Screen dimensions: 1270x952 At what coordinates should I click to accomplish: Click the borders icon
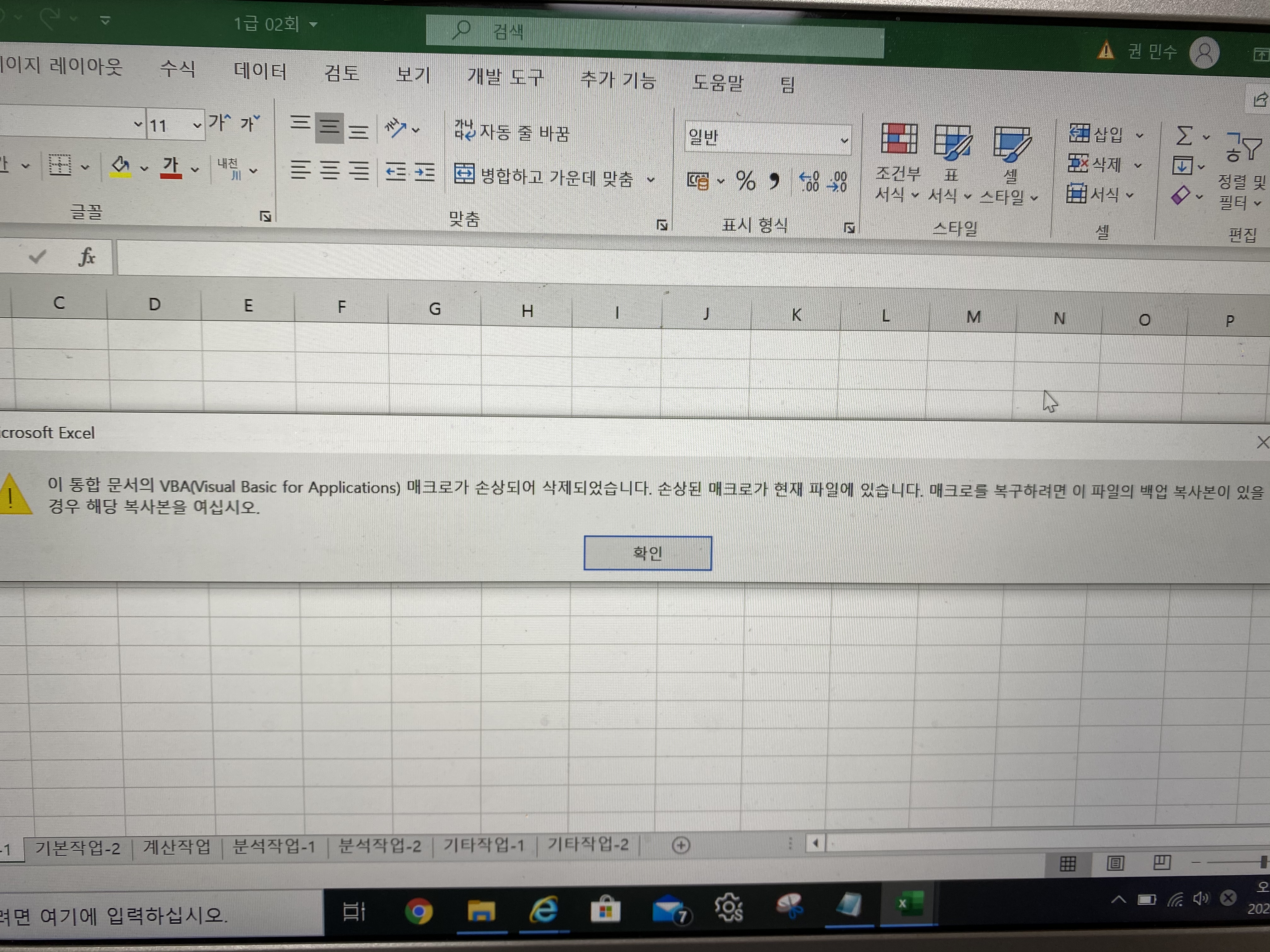click(60, 165)
